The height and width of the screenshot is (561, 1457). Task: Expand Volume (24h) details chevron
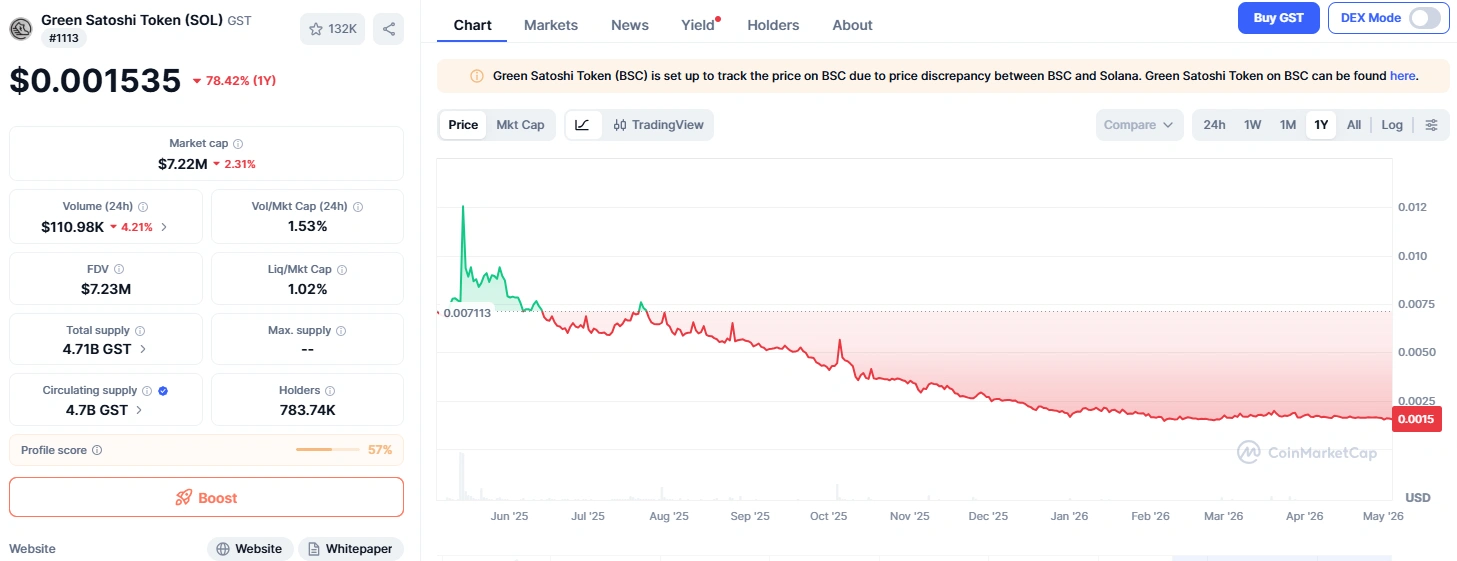coord(164,227)
